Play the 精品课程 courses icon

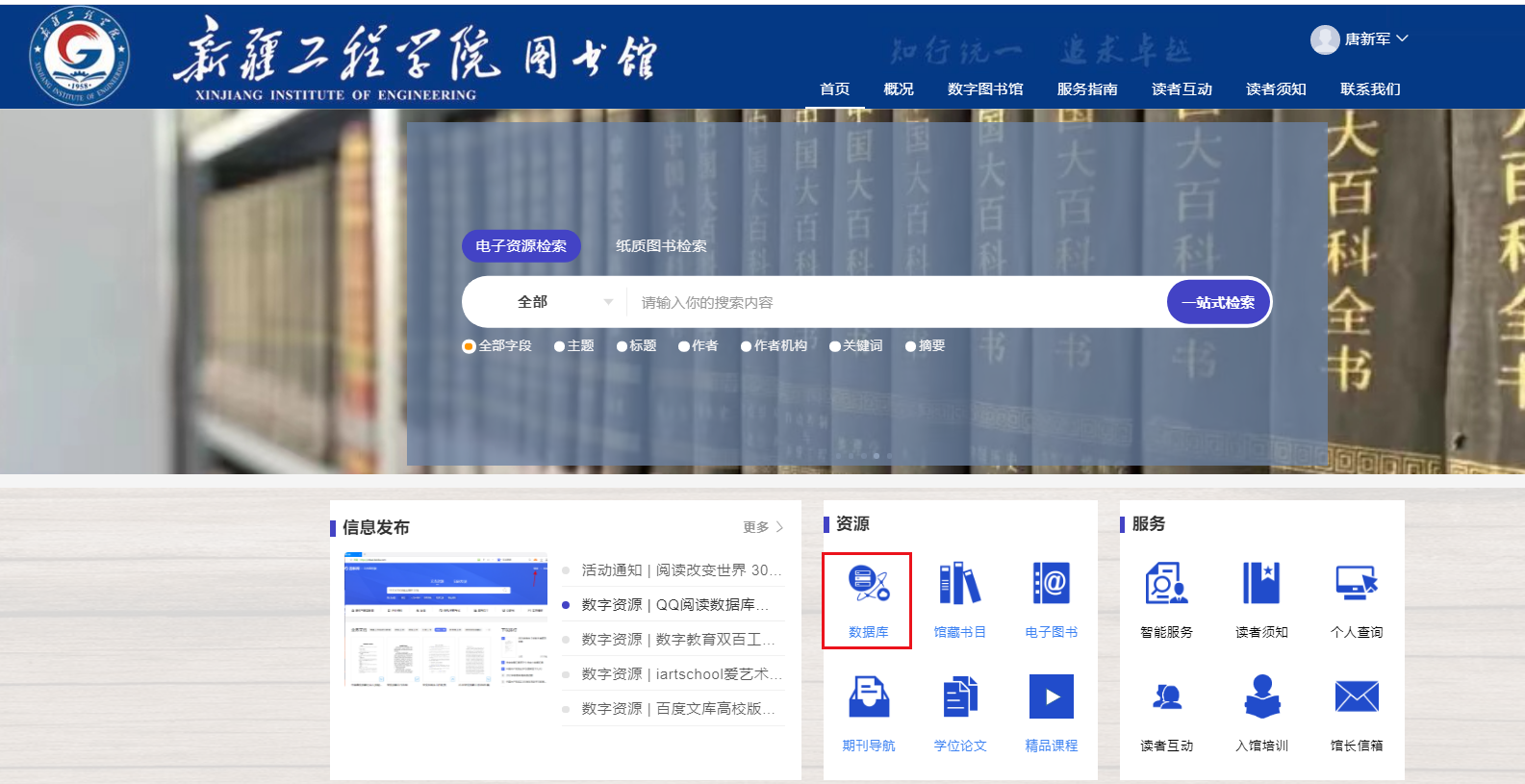[x=1052, y=696]
